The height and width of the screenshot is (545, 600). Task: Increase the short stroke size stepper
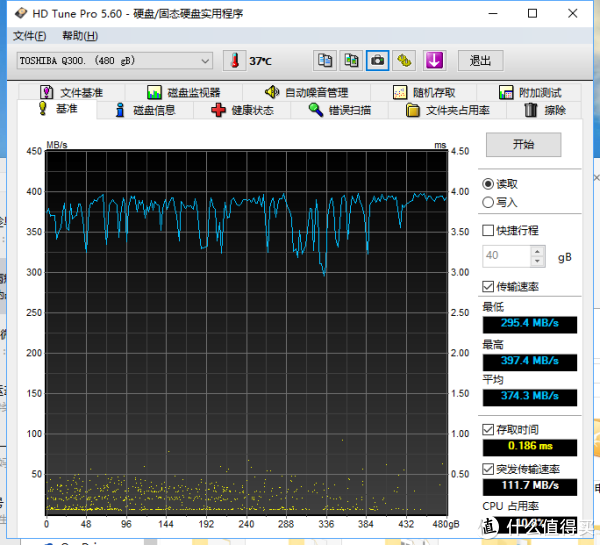pyautogui.click(x=537, y=251)
